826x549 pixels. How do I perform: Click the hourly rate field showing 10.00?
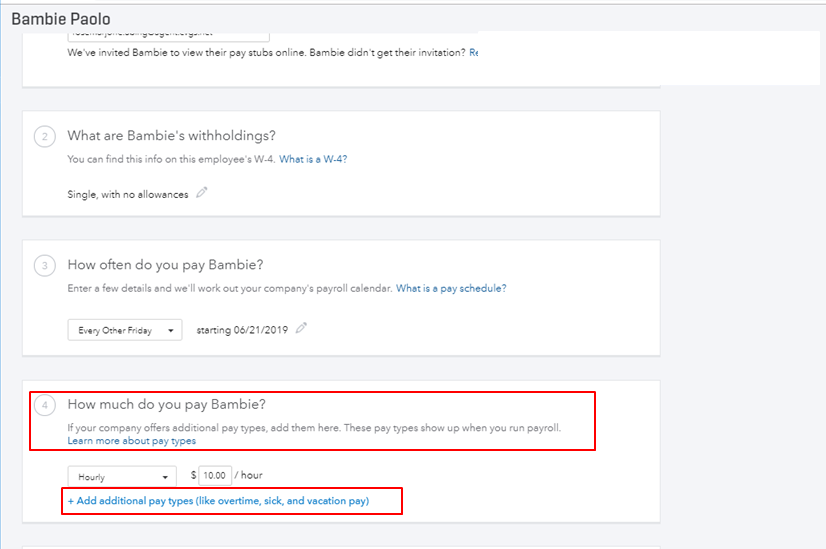tap(213, 476)
